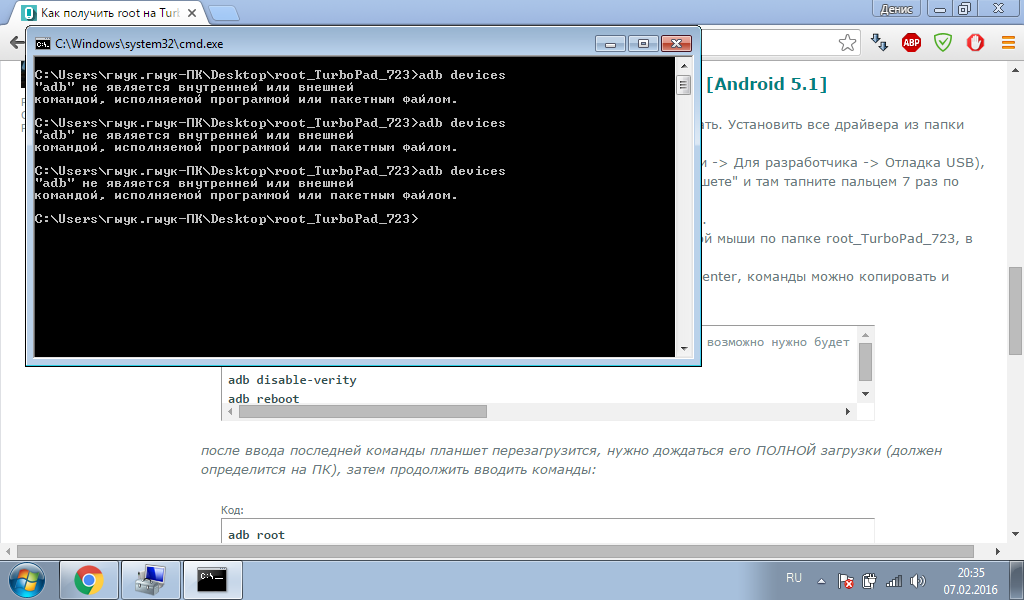The height and width of the screenshot is (600, 1024).
Task: Open Chrome from the taskbar
Action: coord(88,580)
